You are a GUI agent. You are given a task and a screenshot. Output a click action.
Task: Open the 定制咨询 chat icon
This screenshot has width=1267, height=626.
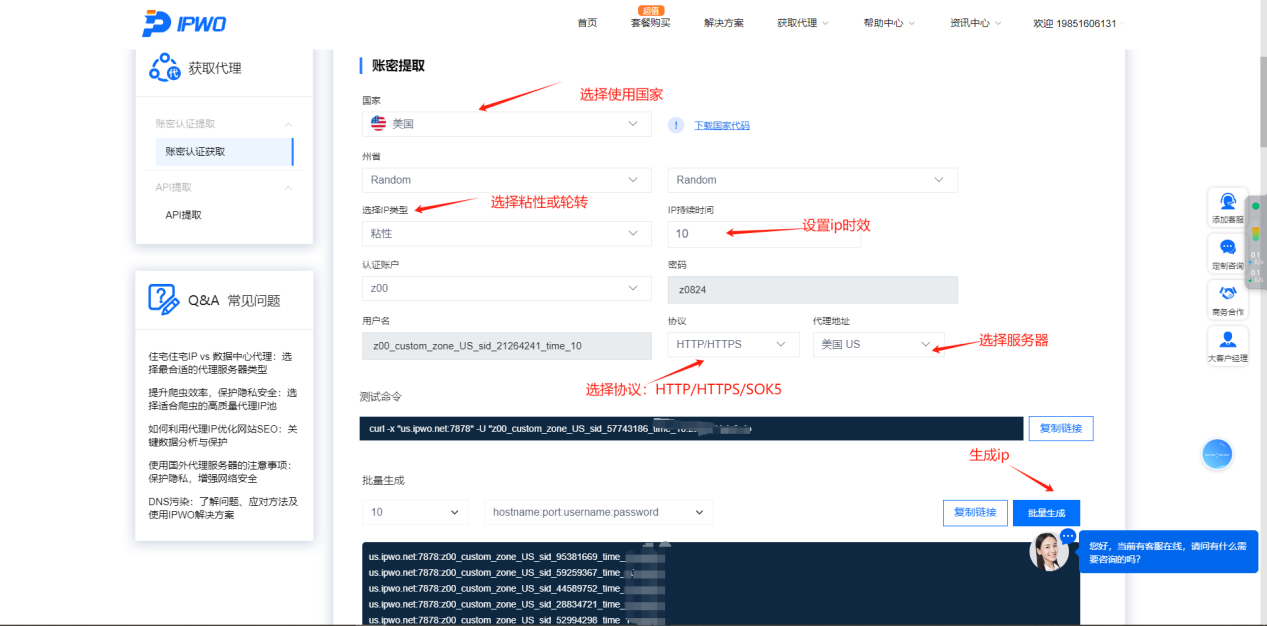[x=1228, y=250]
